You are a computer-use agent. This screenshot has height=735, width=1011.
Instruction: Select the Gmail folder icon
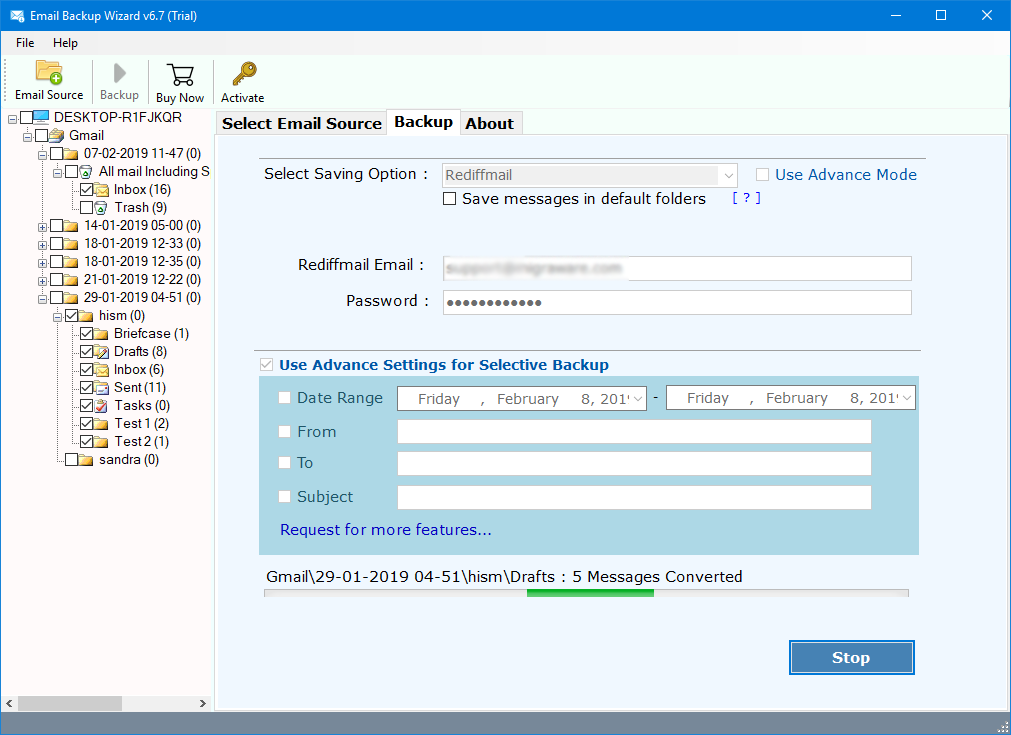(57, 135)
